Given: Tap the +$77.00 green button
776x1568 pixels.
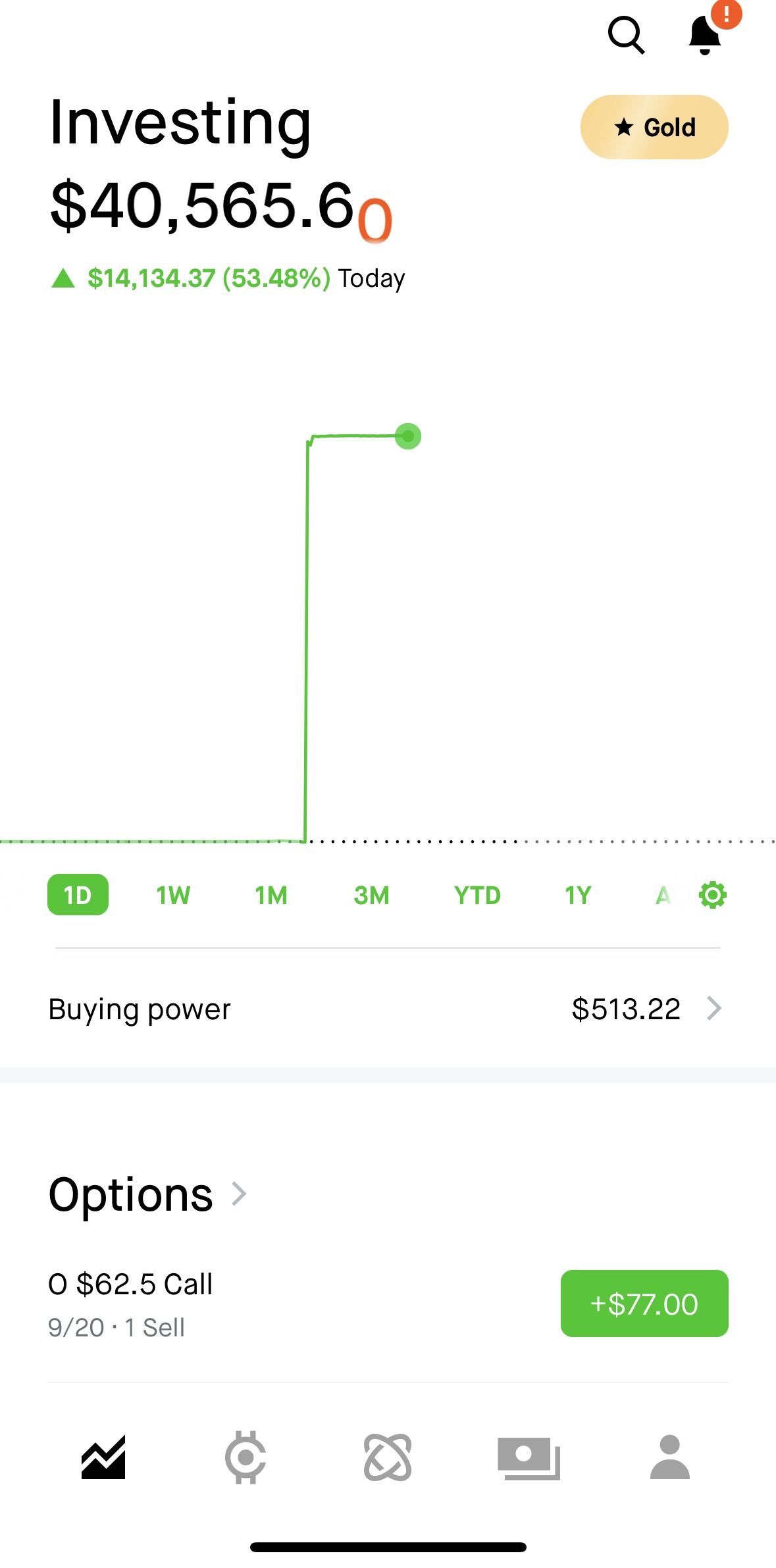Looking at the screenshot, I should pyautogui.click(x=644, y=1303).
